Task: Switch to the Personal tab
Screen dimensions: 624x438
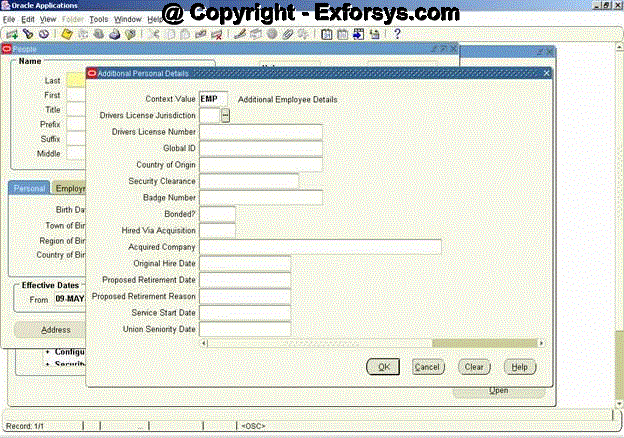Action: click(x=29, y=188)
